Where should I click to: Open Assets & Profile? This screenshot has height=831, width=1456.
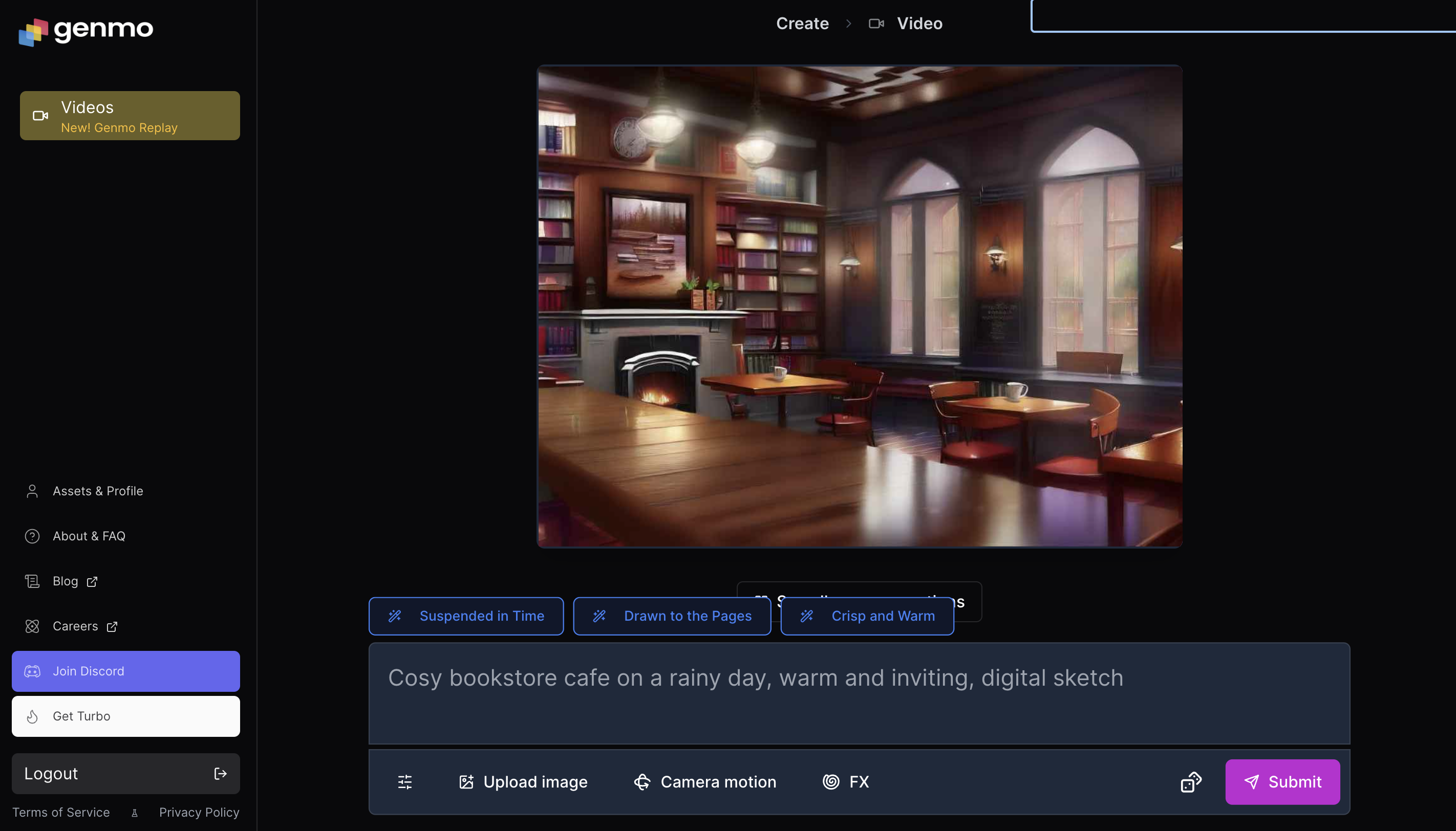pyautogui.click(x=98, y=490)
